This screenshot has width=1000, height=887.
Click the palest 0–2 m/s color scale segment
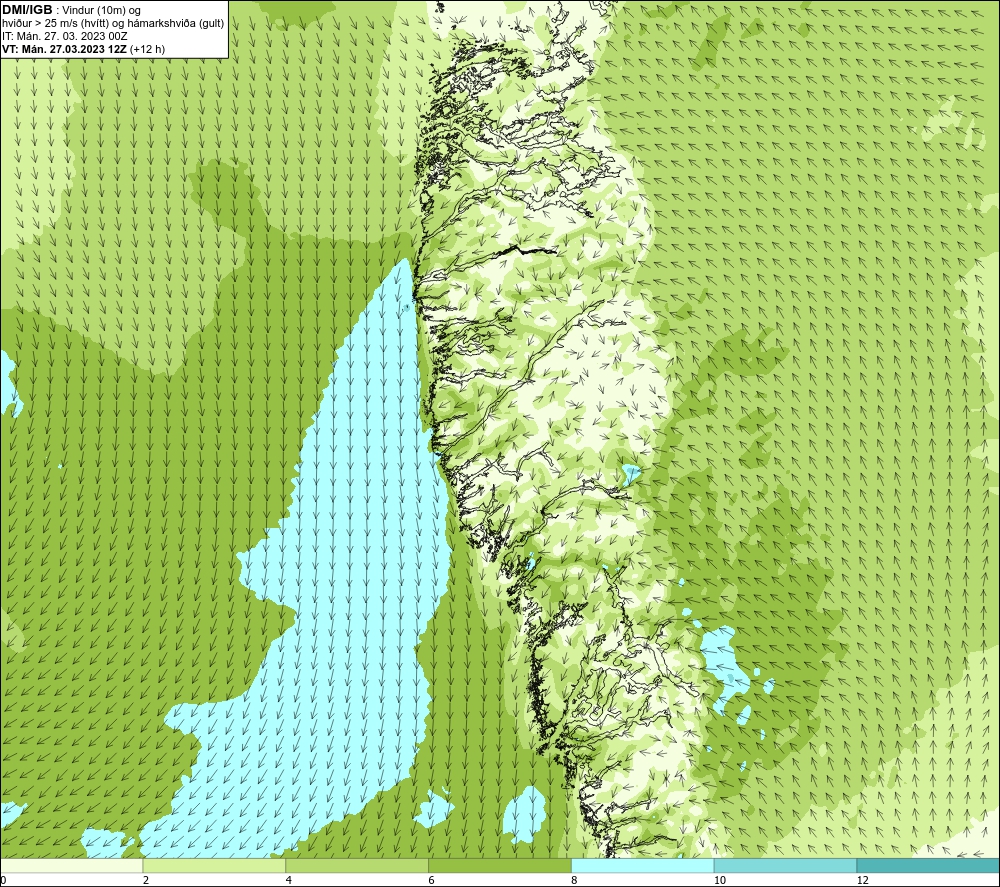pos(71,865)
